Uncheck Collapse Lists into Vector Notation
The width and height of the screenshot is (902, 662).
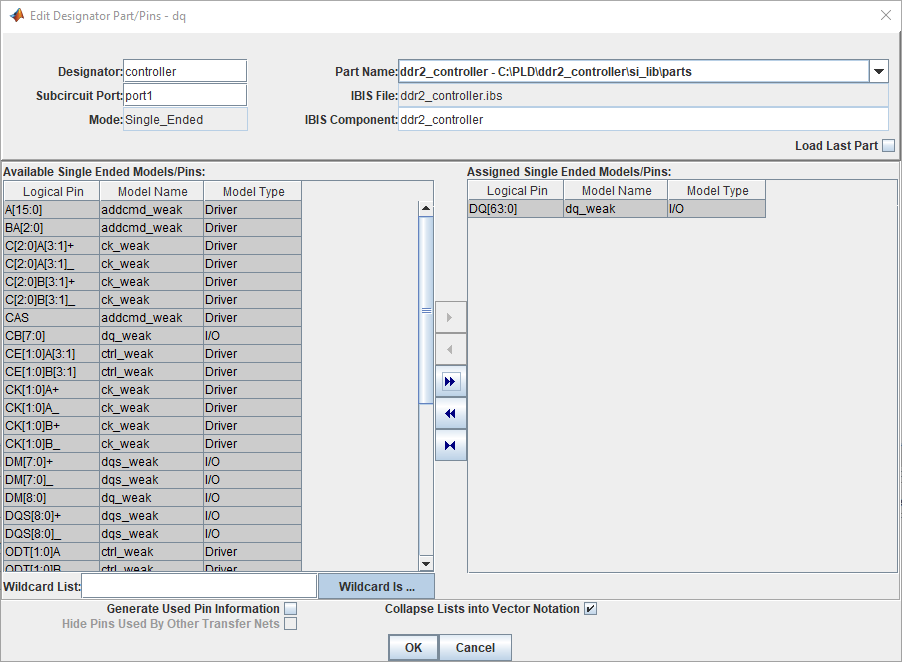(590, 608)
